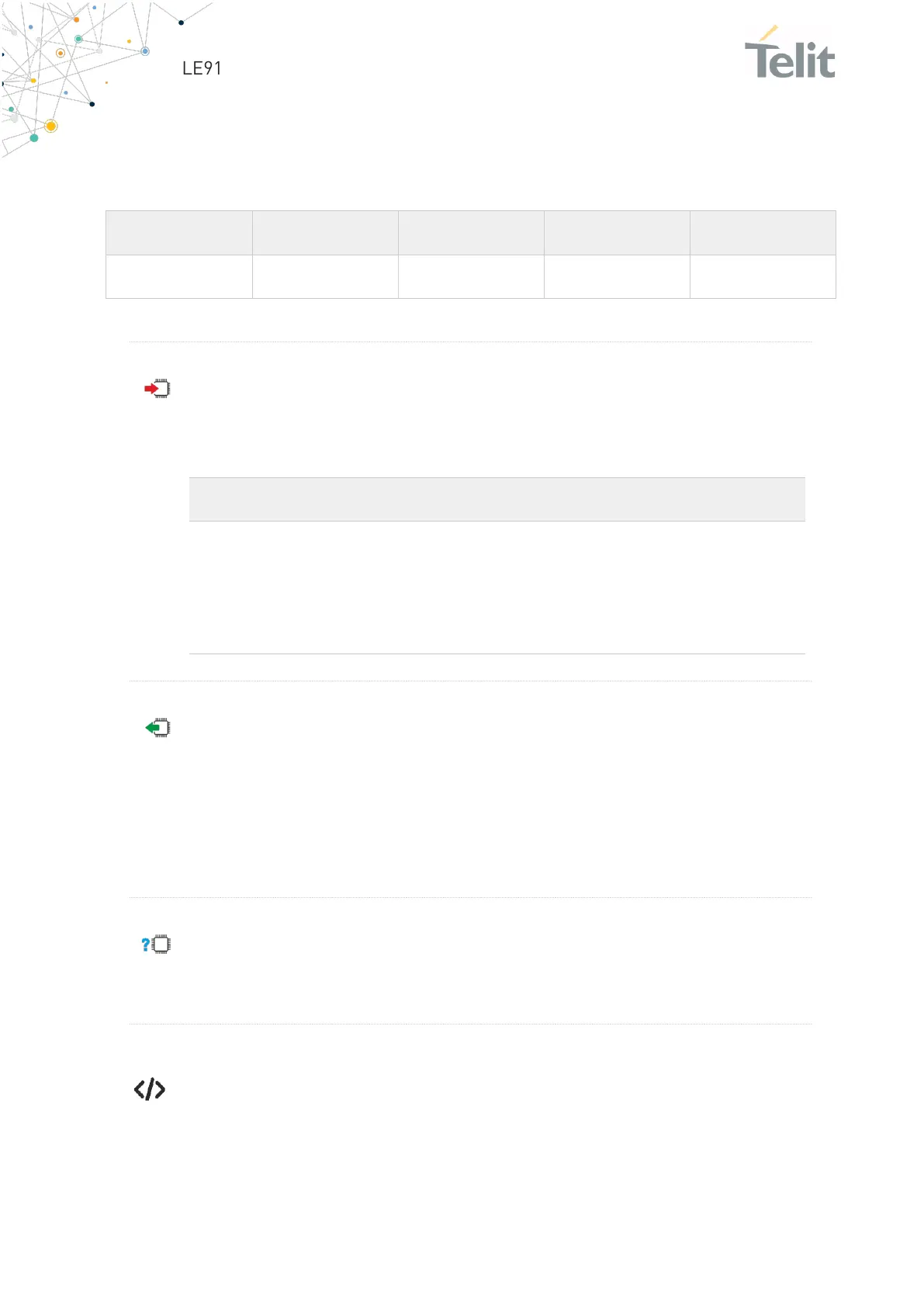Click the second gray header cell
The height and width of the screenshot is (1307, 924).
coord(325,233)
